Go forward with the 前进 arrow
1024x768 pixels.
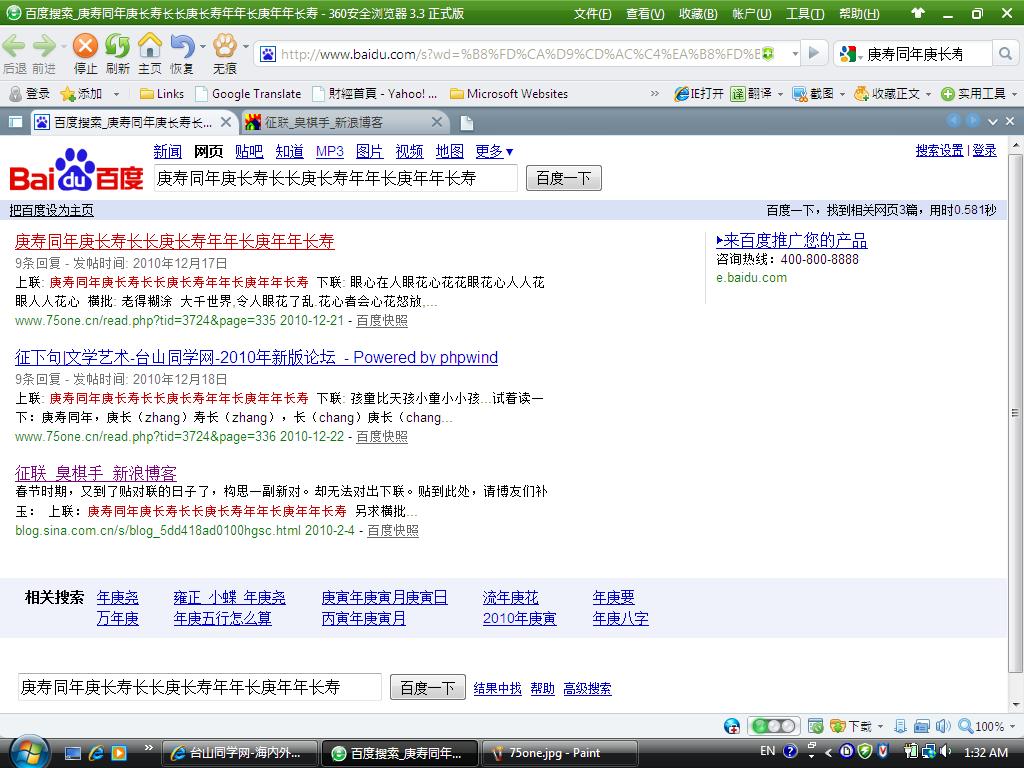tap(44, 46)
